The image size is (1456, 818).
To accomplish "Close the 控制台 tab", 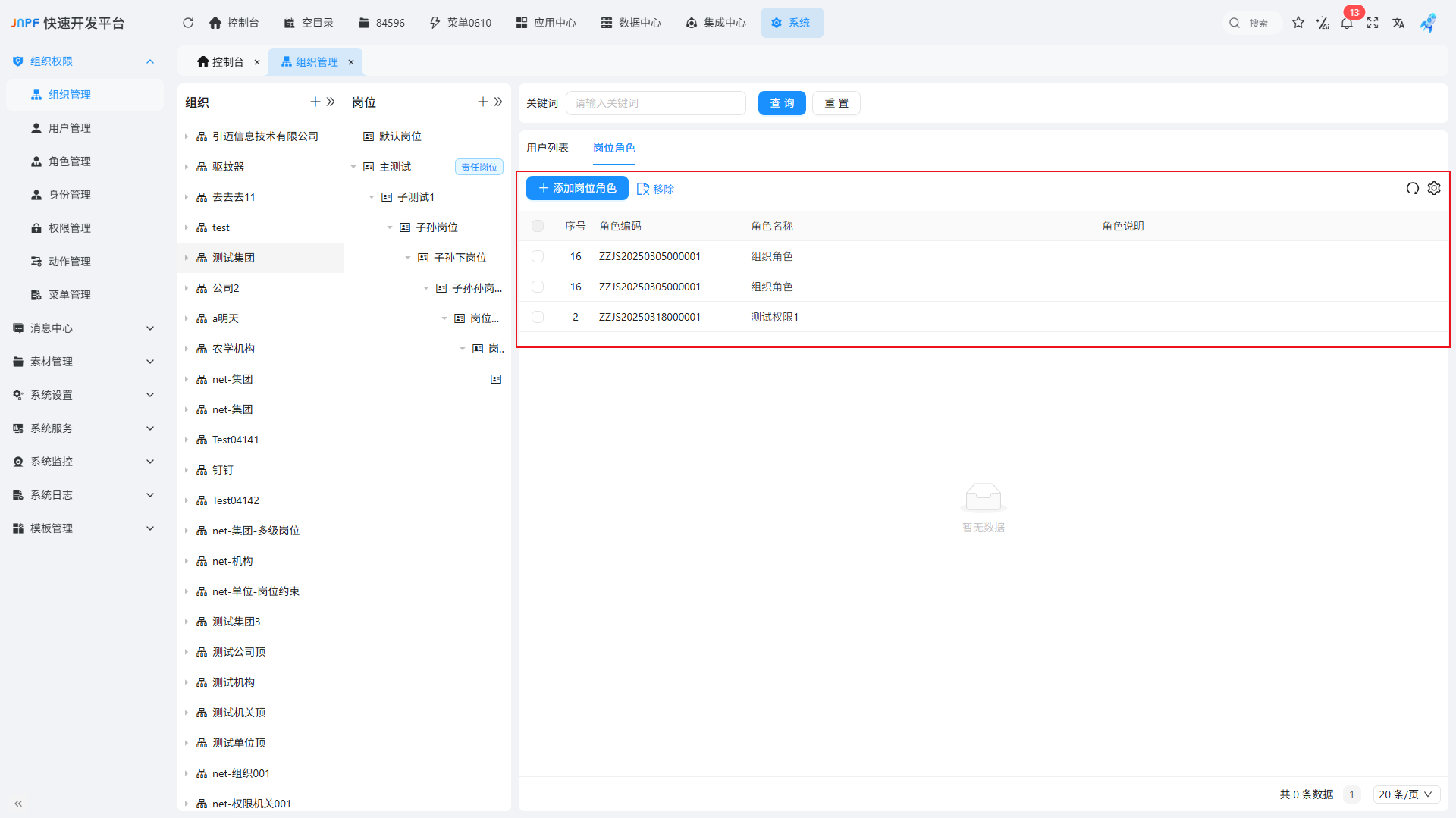I will (x=257, y=62).
